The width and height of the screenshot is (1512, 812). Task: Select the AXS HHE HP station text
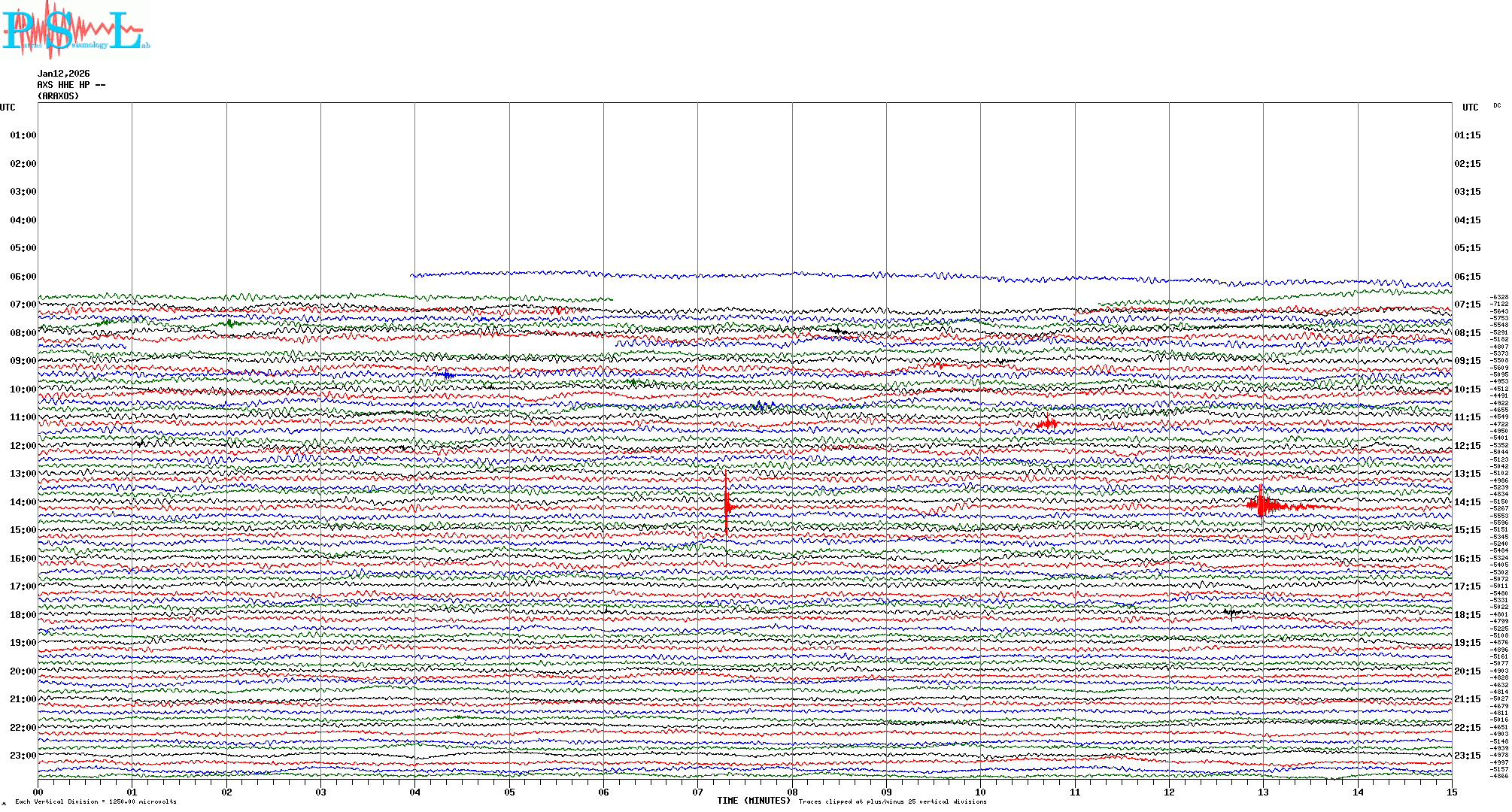pos(71,85)
